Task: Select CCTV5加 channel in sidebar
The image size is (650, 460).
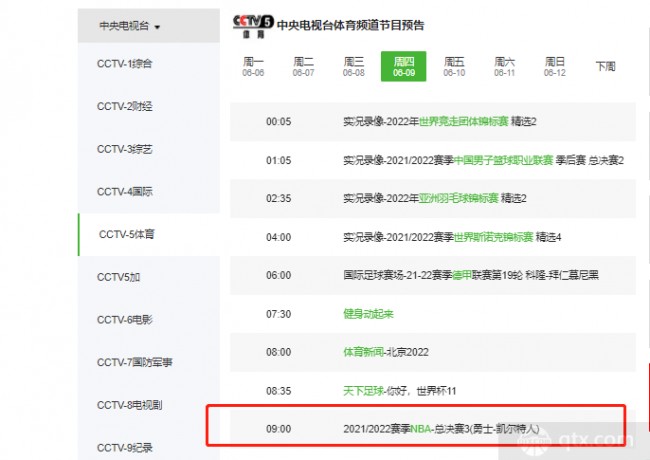Action: [x=148, y=277]
